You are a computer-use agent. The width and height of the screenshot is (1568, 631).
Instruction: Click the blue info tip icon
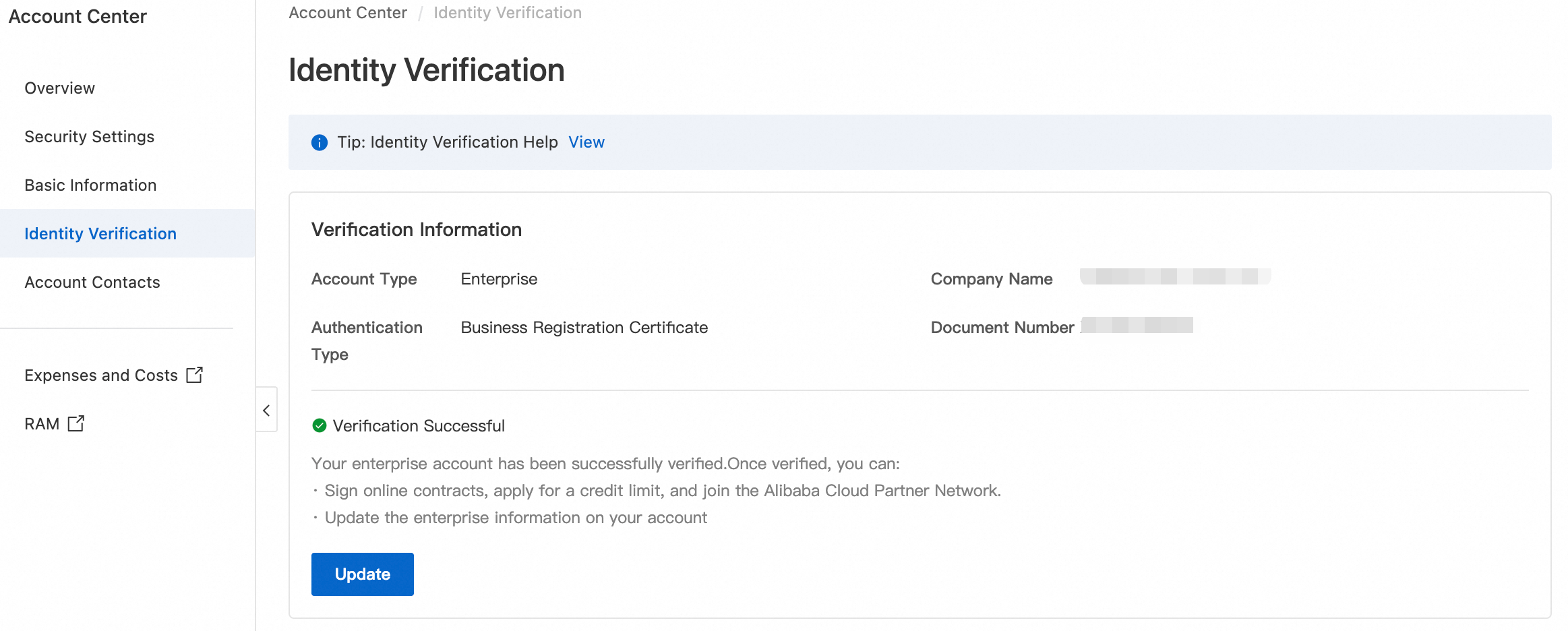pyautogui.click(x=320, y=142)
